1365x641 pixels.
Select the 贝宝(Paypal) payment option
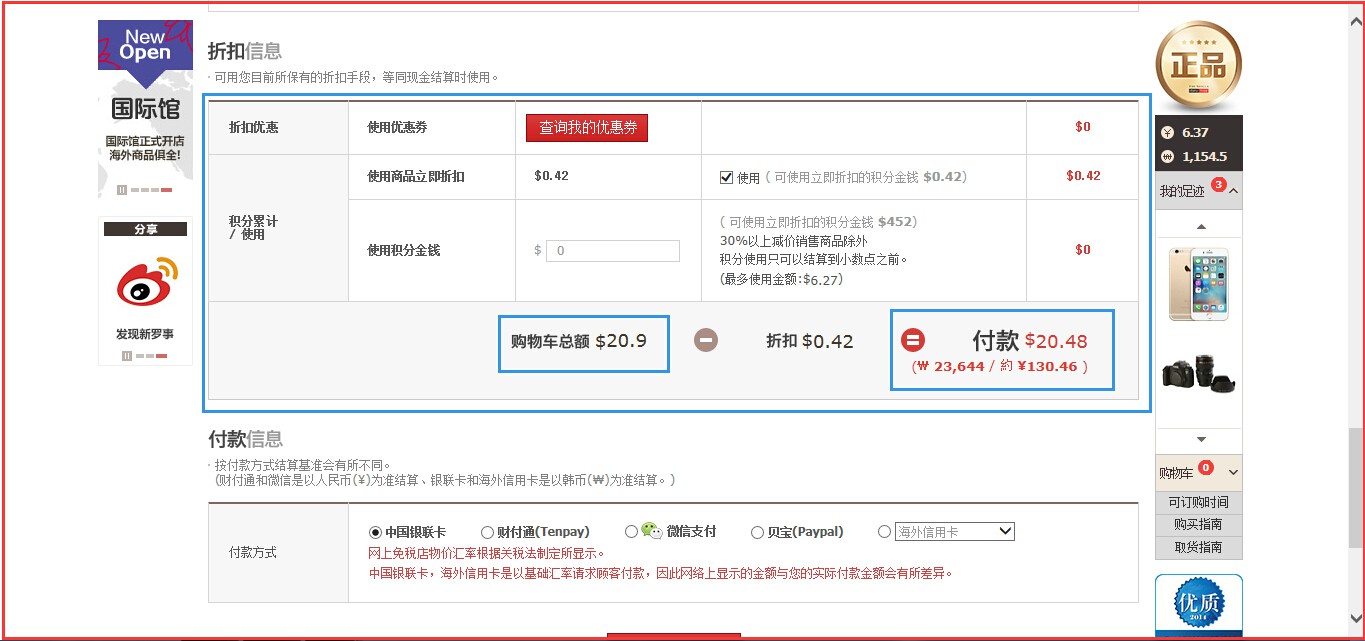[x=758, y=531]
